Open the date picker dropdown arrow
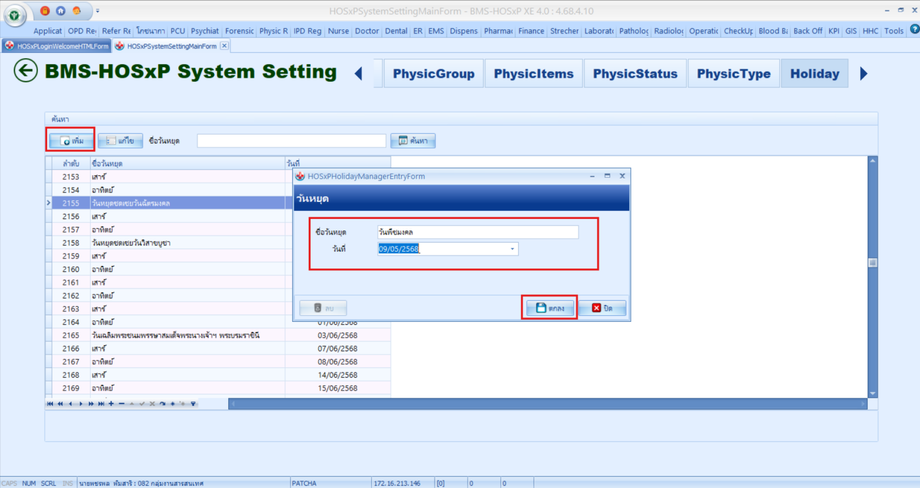920x488 pixels. pyautogui.click(x=512, y=249)
